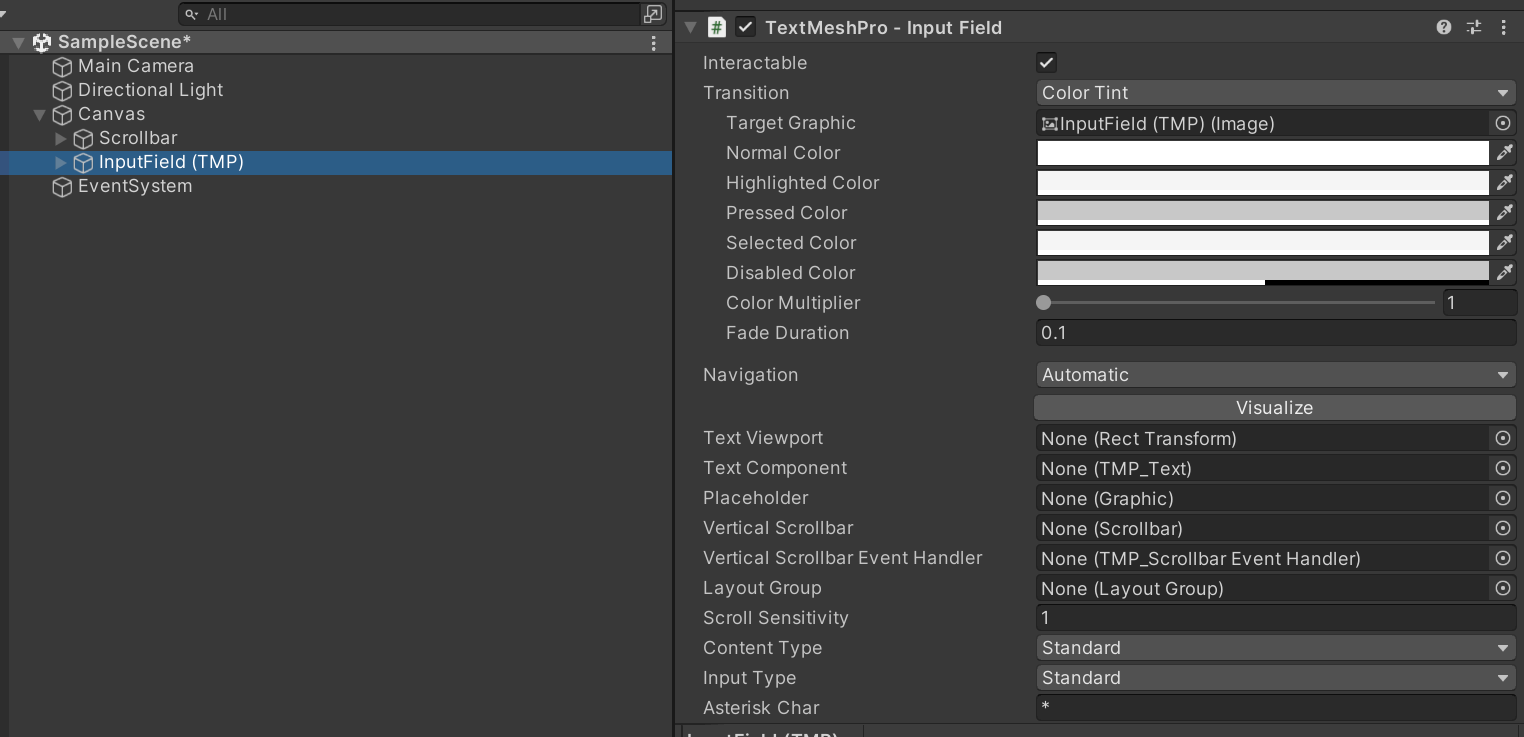Screen dimensions: 1524x737
Task: Open the object picker beside Placeholder
Action: coord(1503,498)
